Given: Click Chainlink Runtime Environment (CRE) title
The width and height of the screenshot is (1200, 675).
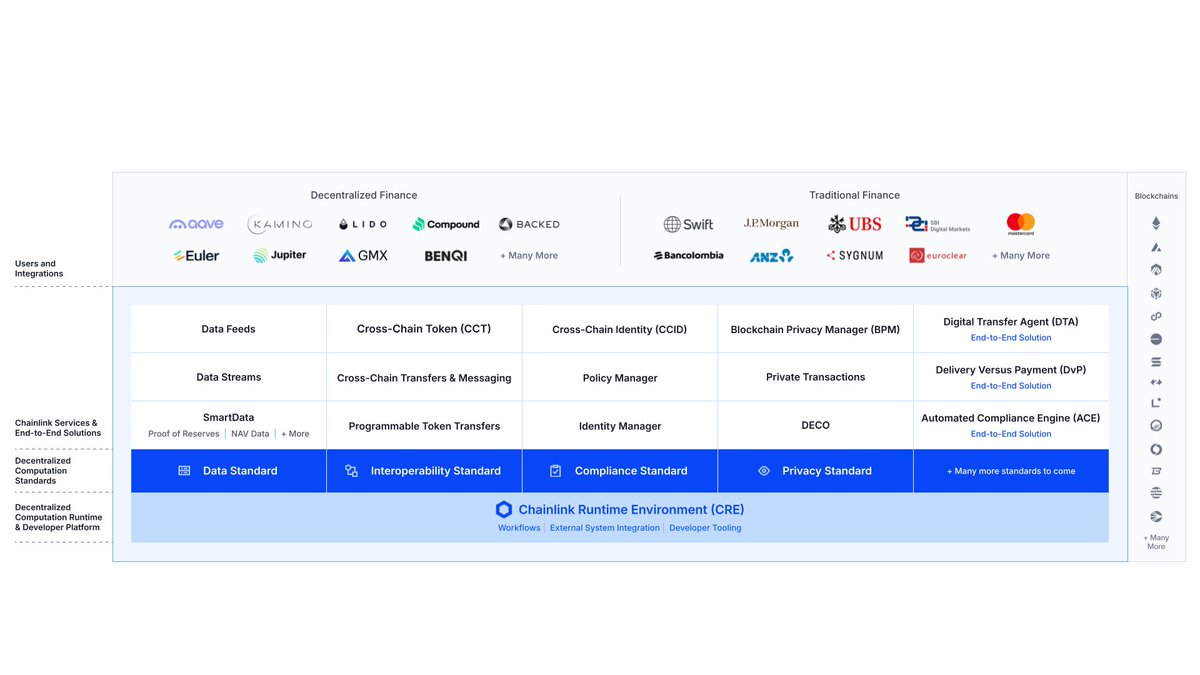Looking at the screenshot, I should pos(631,510).
